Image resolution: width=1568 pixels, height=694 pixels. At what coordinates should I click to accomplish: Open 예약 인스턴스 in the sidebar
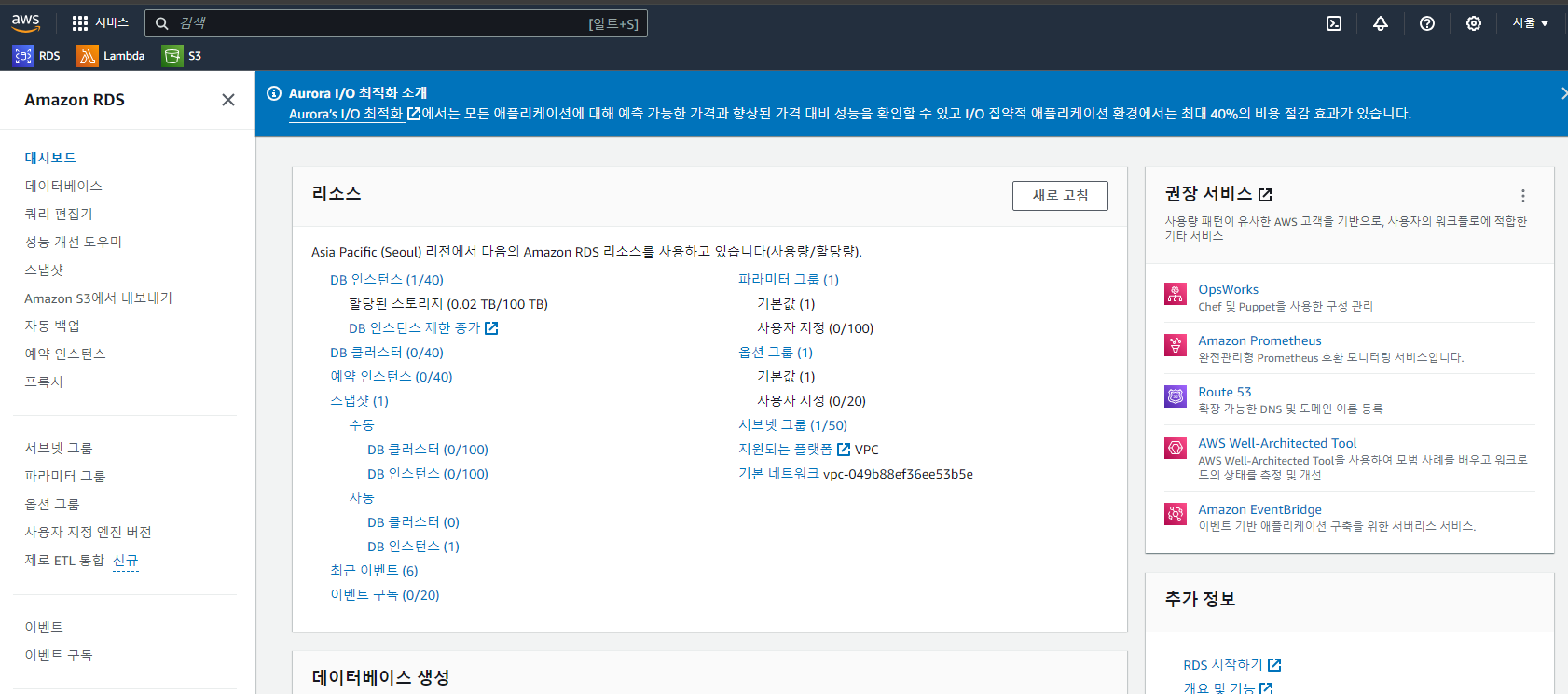click(65, 354)
